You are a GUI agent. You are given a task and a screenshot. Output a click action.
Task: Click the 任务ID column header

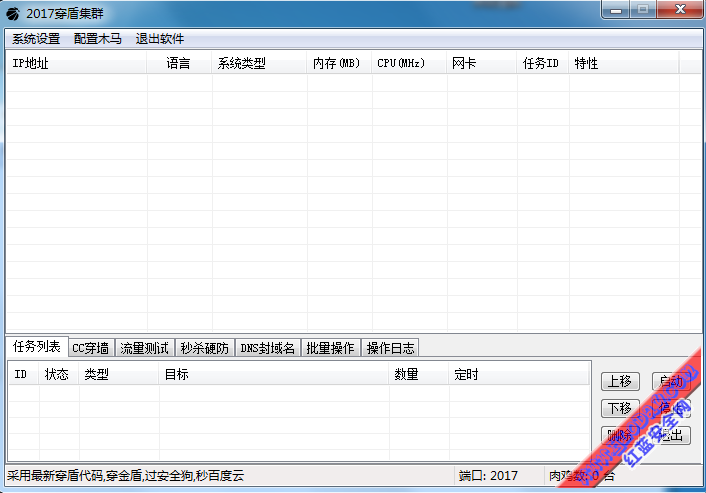[543, 63]
